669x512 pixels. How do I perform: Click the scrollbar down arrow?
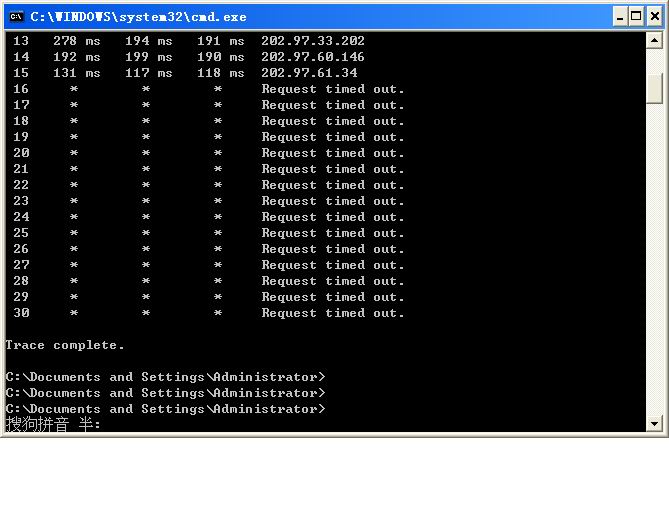(655, 424)
